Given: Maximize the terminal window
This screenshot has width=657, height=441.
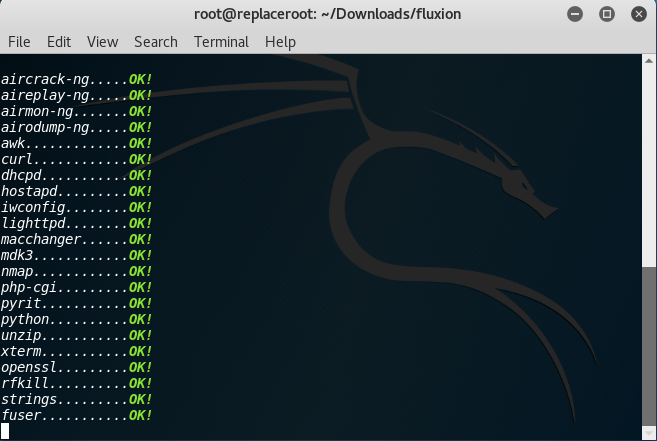Looking at the screenshot, I should 607,14.
